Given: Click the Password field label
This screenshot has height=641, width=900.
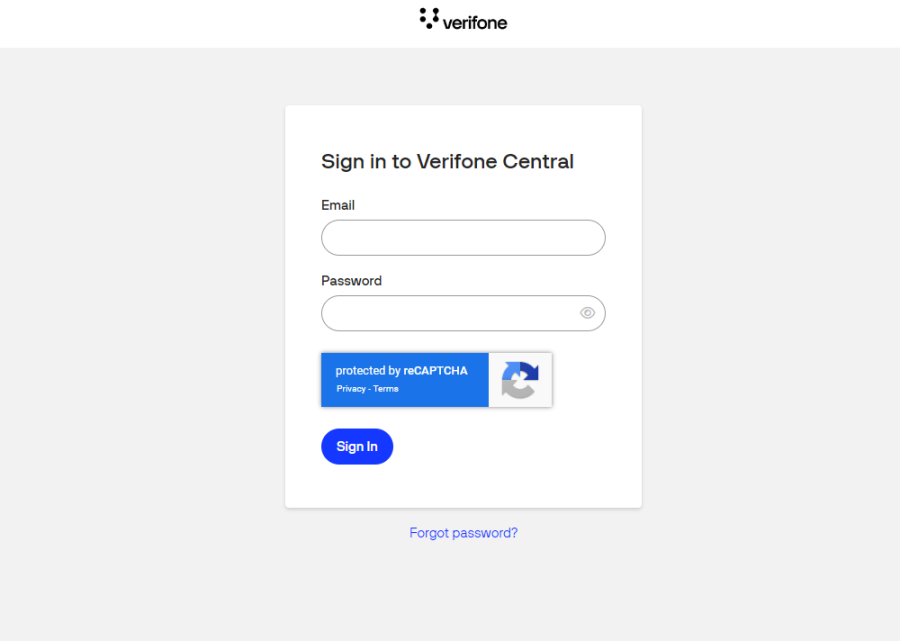Looking at the screenshot, I should 351,281.
